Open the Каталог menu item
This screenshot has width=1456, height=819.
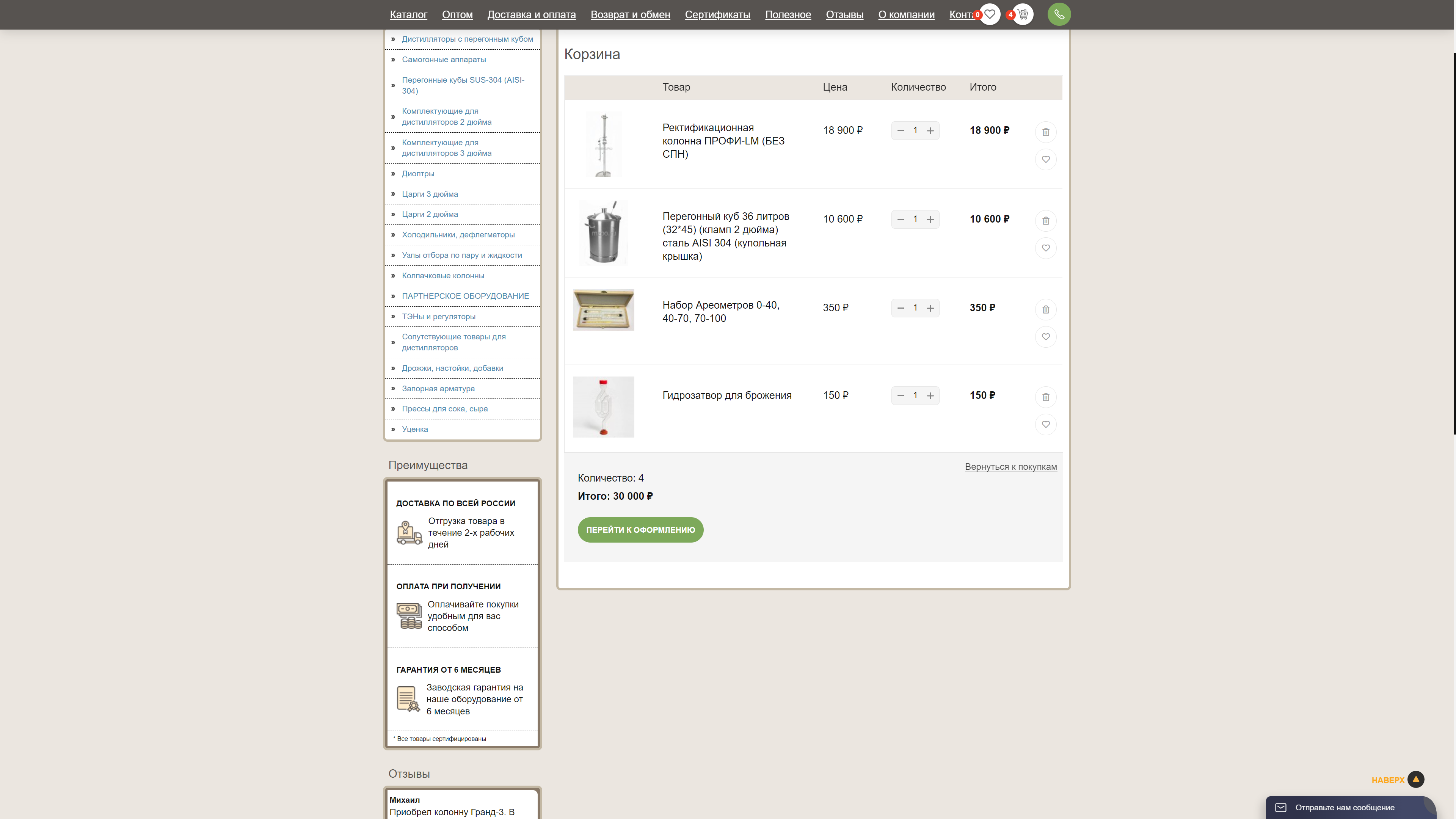pyautogui.click(x=408, y=15)
